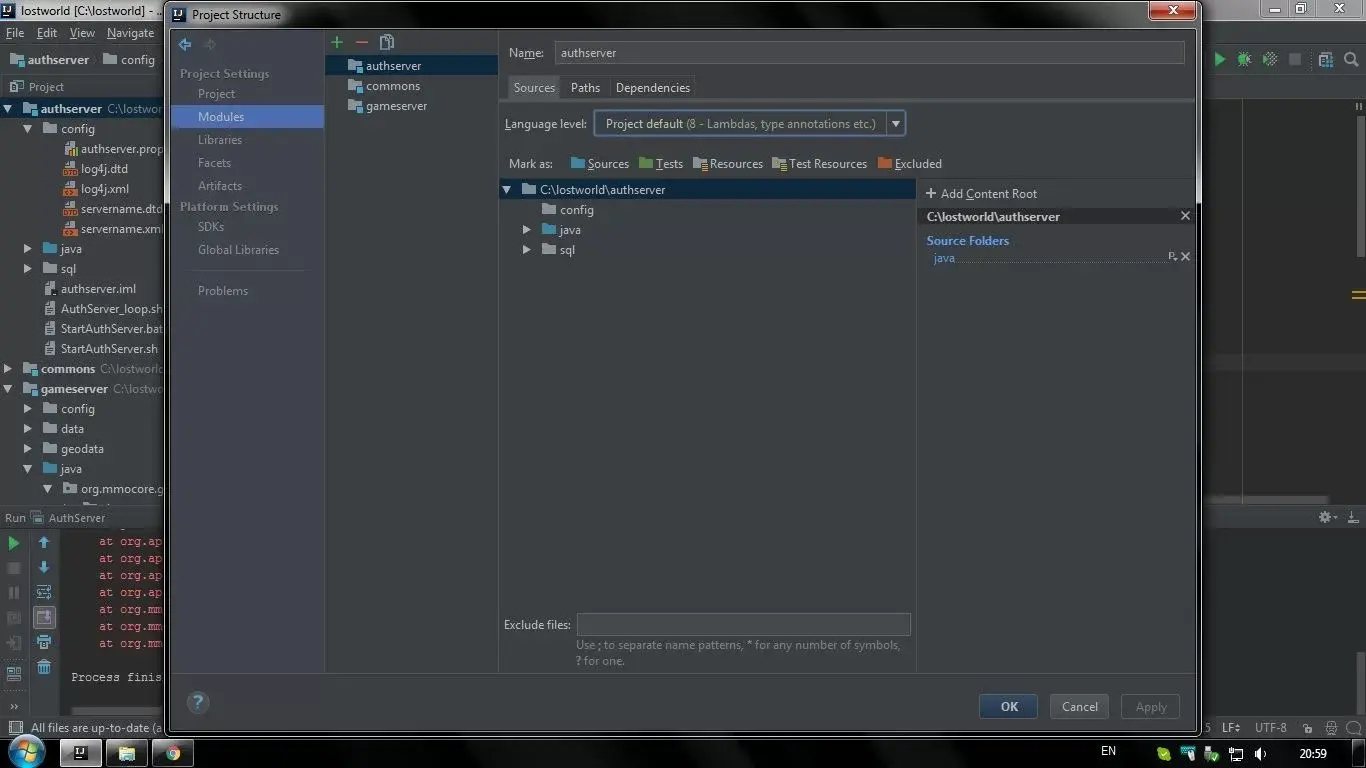1366x768 pixels.
Task: Click Add Content Root
Action: coord(981,194)
